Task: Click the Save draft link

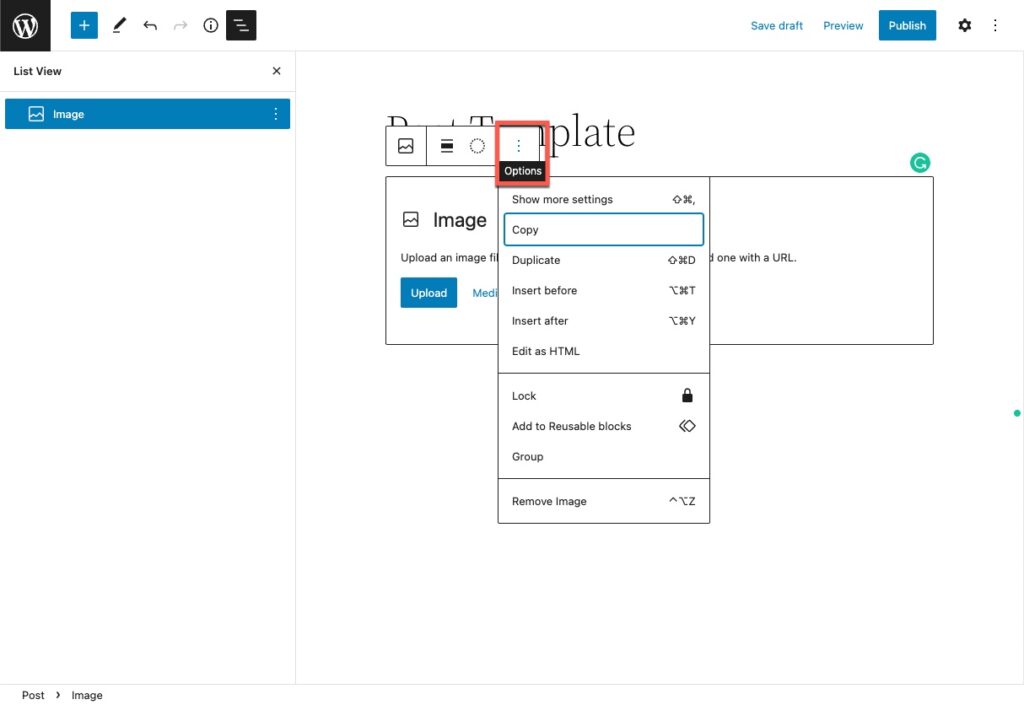Action: pos(776,25)
